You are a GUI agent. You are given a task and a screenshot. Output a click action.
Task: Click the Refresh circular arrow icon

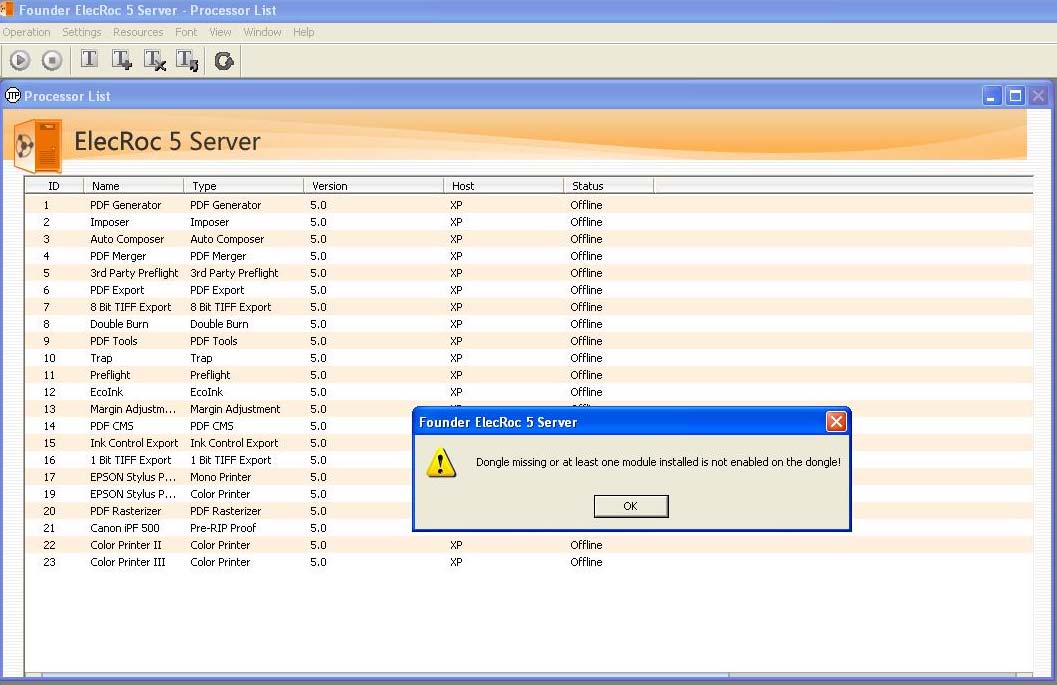pos(224,61)
